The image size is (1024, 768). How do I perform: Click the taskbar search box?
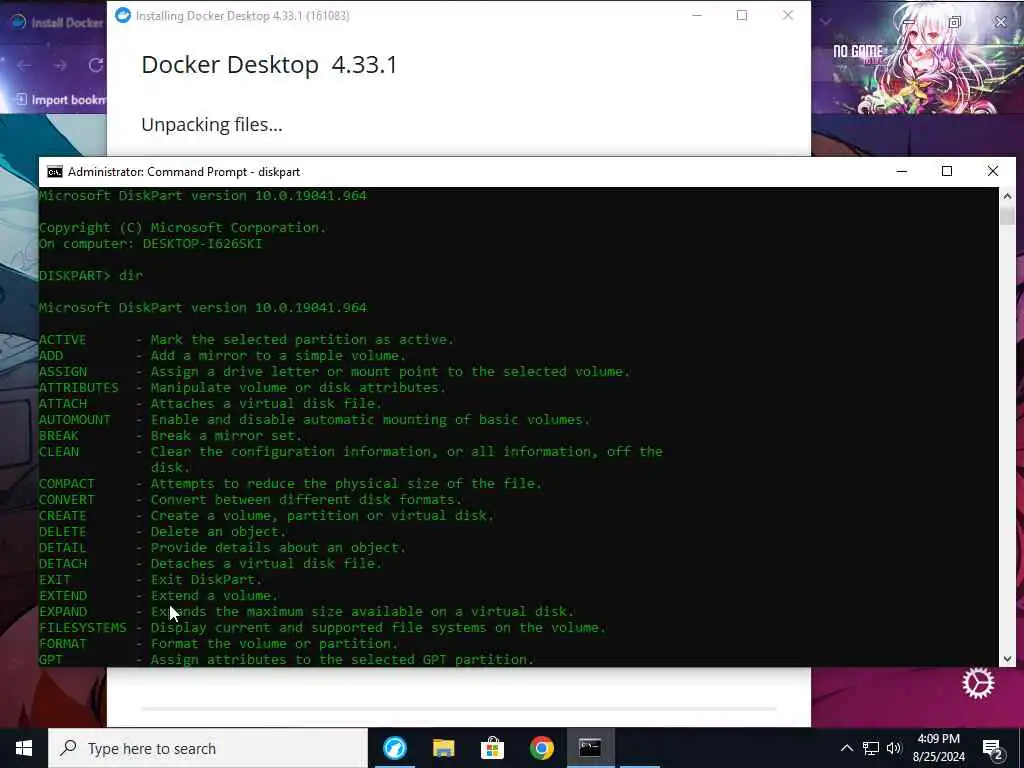coord(208,748)
